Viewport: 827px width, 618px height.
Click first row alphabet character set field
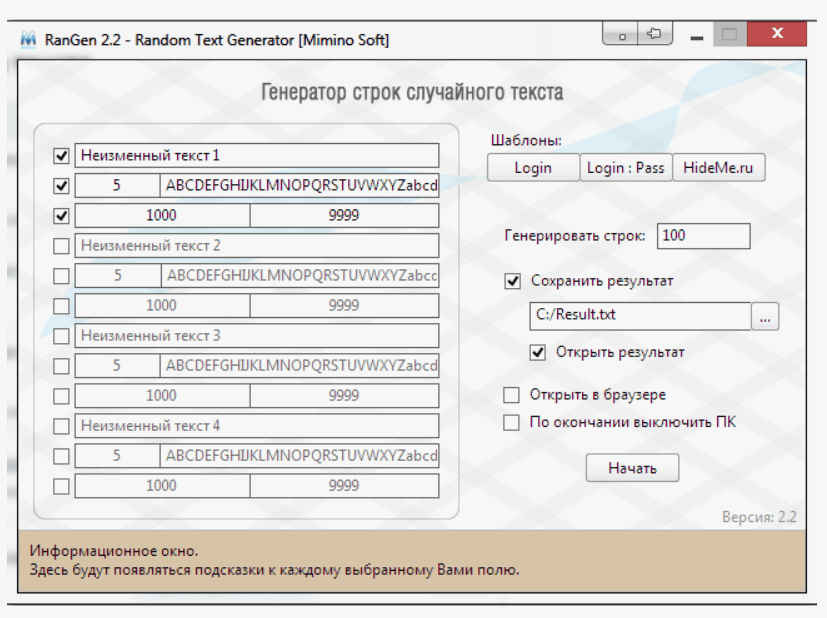(x=299, y=185)
